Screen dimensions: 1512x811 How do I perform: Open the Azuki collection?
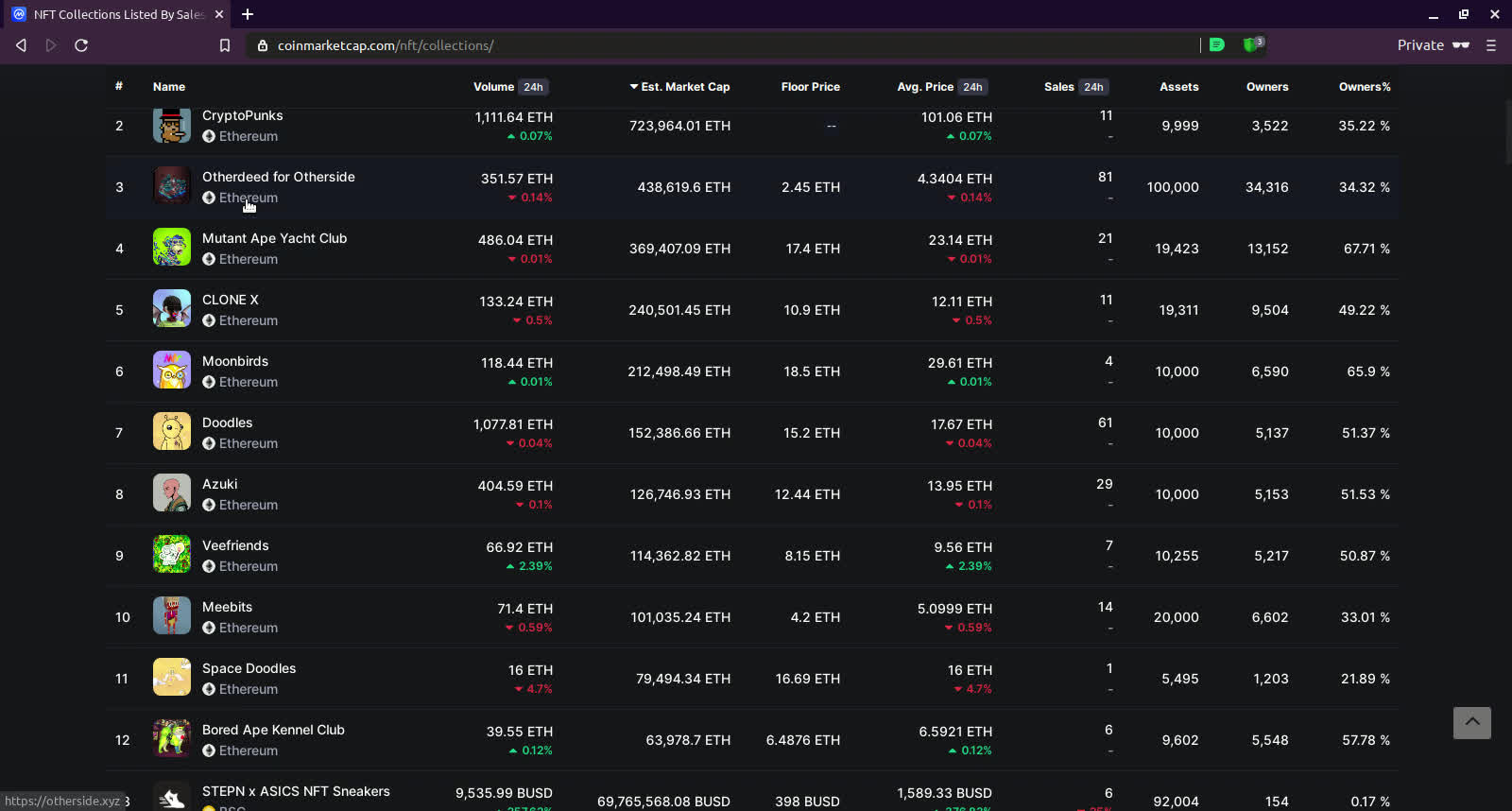(219, 484)
